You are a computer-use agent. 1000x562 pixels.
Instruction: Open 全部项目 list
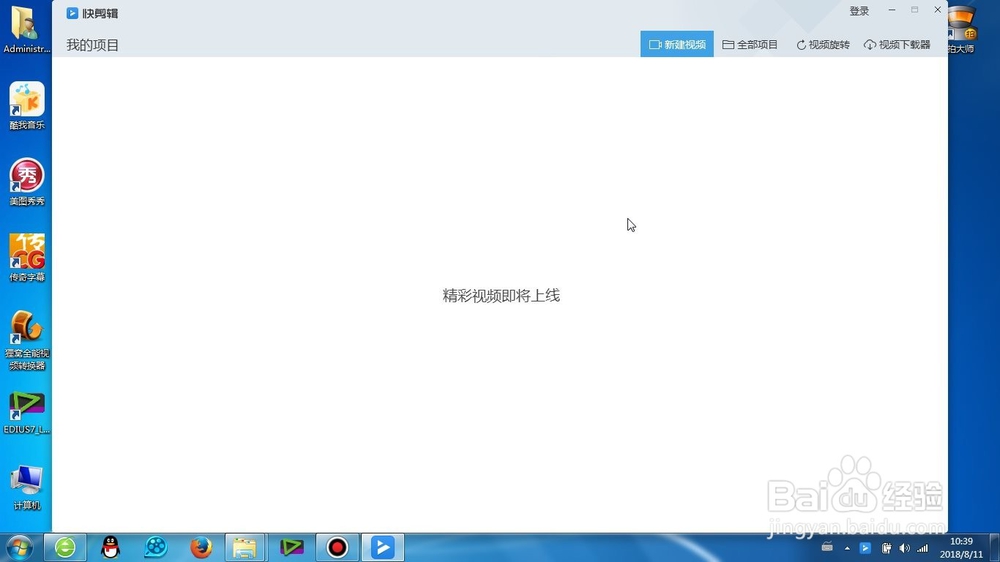(x=750, y=45)
